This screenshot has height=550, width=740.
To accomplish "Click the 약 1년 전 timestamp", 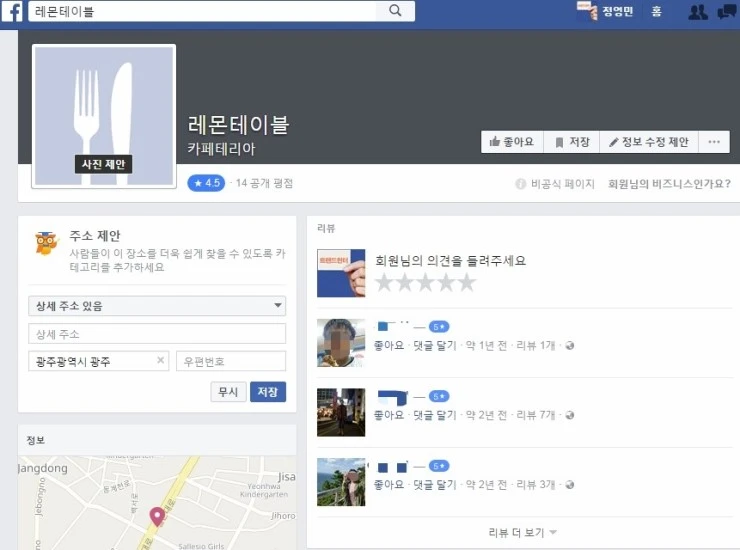I will pos(486,346).
